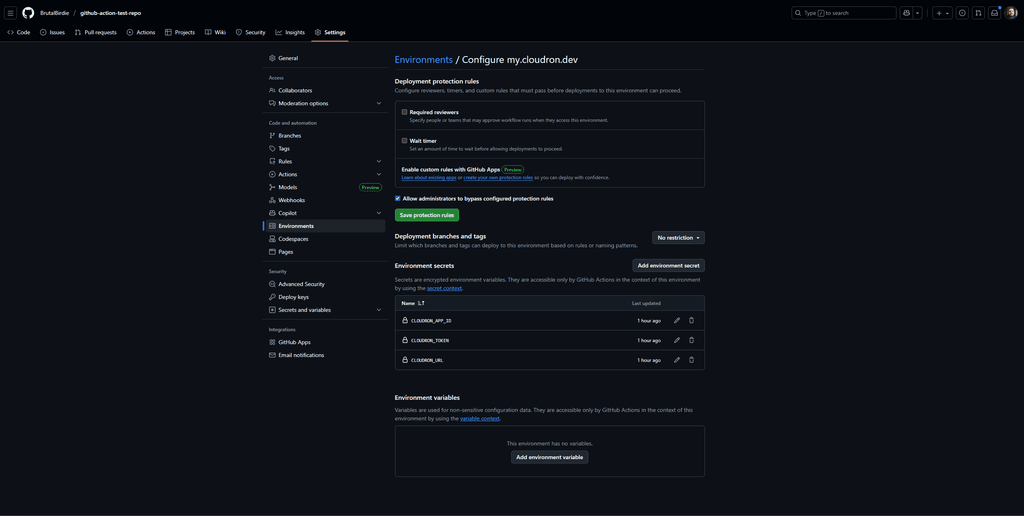Go to GitHub homepage via Octocat logo
The image size is (1024, 516).
click(x=28, y=13)
